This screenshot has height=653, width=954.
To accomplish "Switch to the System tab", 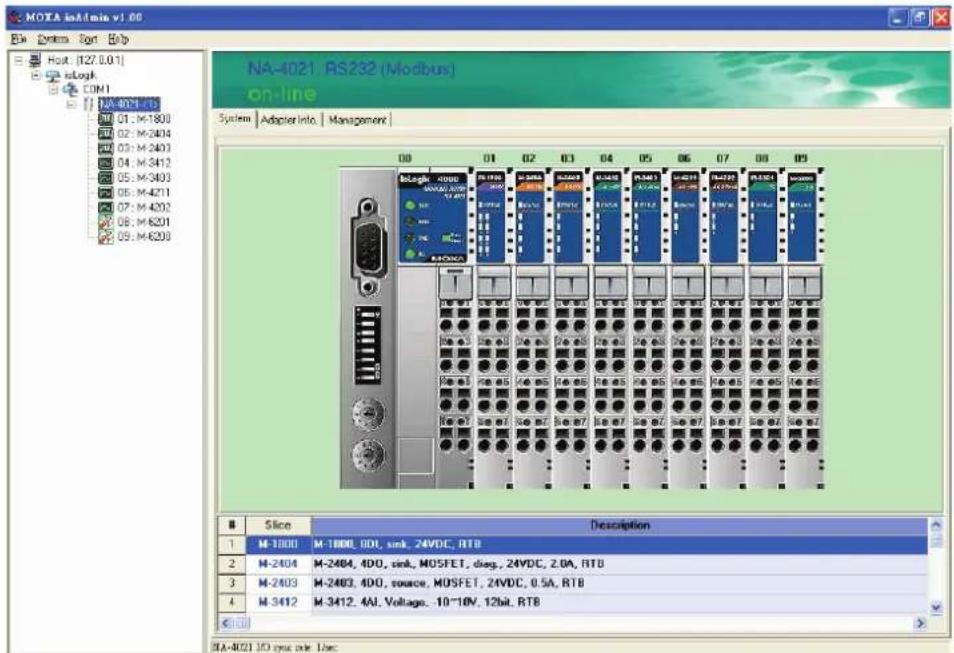I will tap(235, 119).
